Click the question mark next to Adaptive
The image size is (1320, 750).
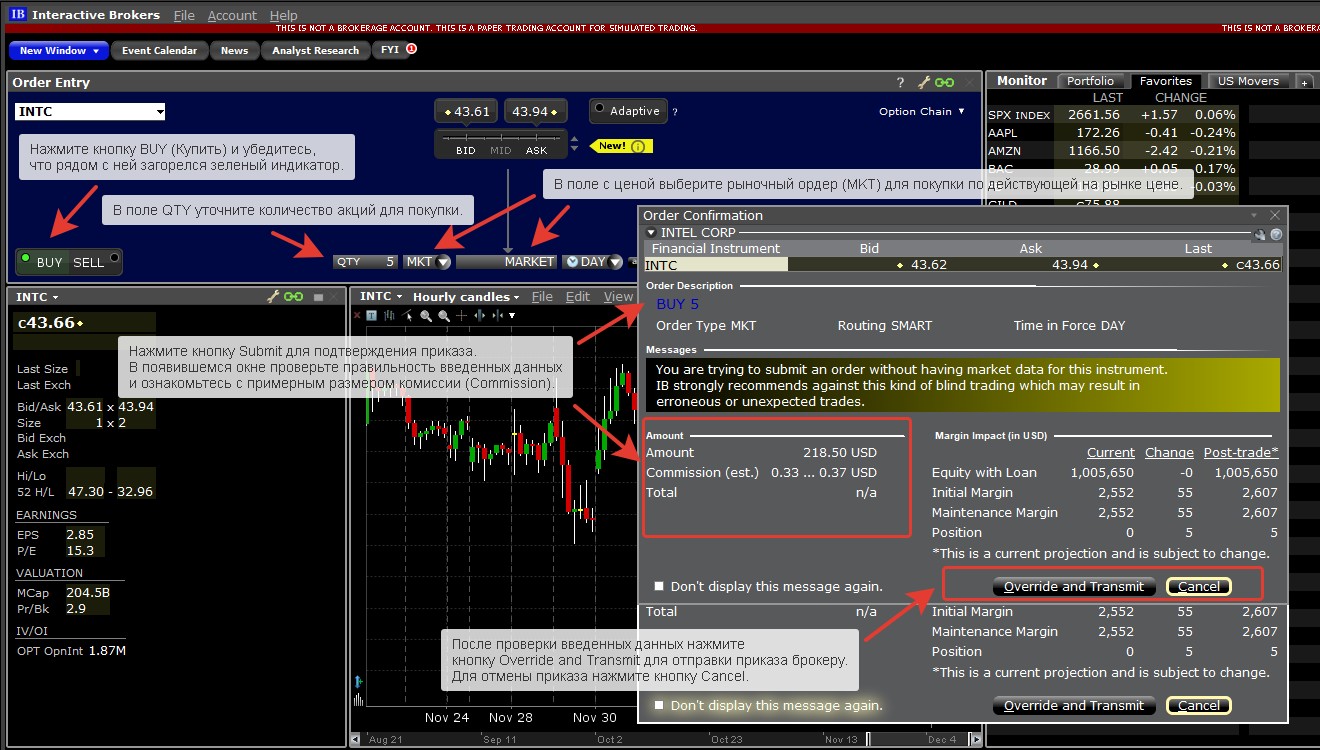pyautogui.click(x=675, y=112)
